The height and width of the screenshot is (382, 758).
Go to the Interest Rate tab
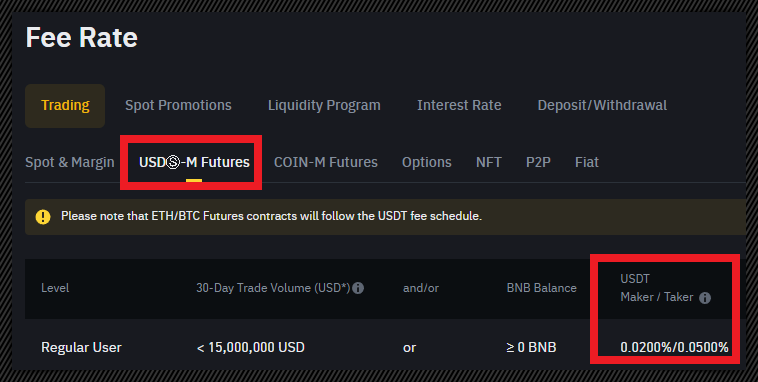(459, 105)
